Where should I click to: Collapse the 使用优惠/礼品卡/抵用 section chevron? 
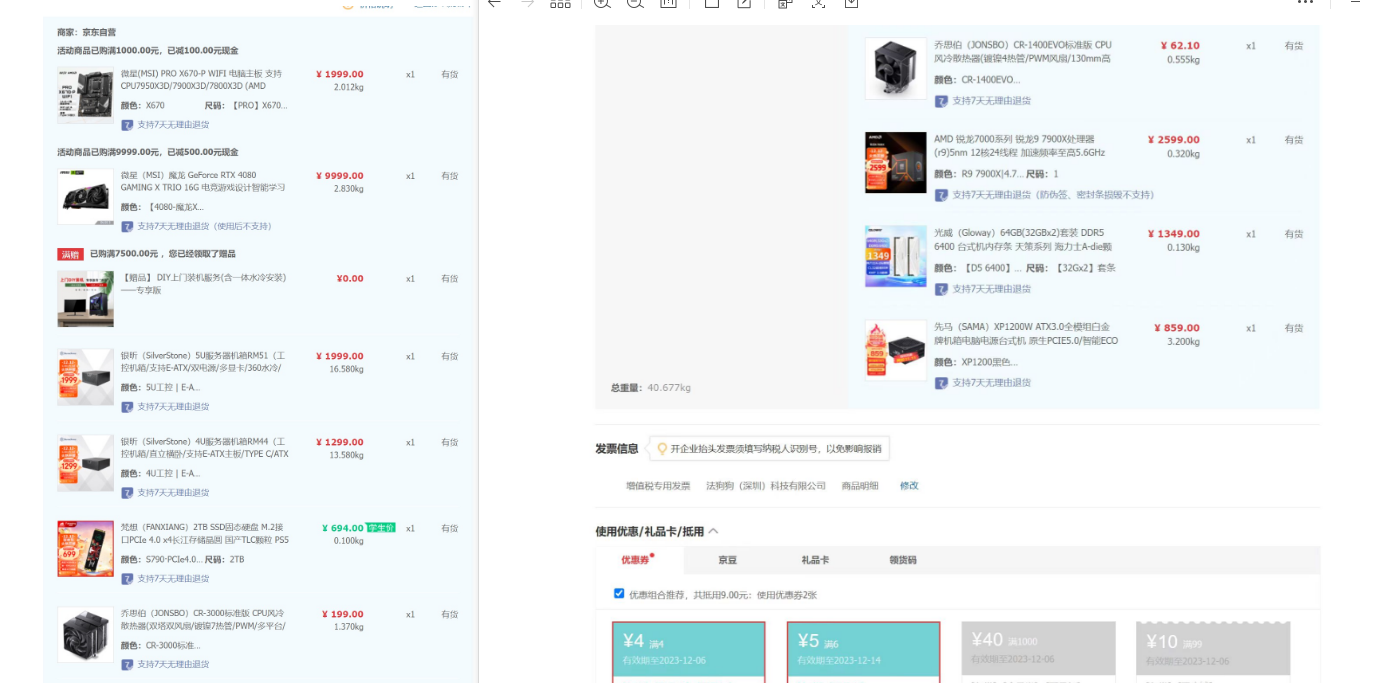(713, 531)
